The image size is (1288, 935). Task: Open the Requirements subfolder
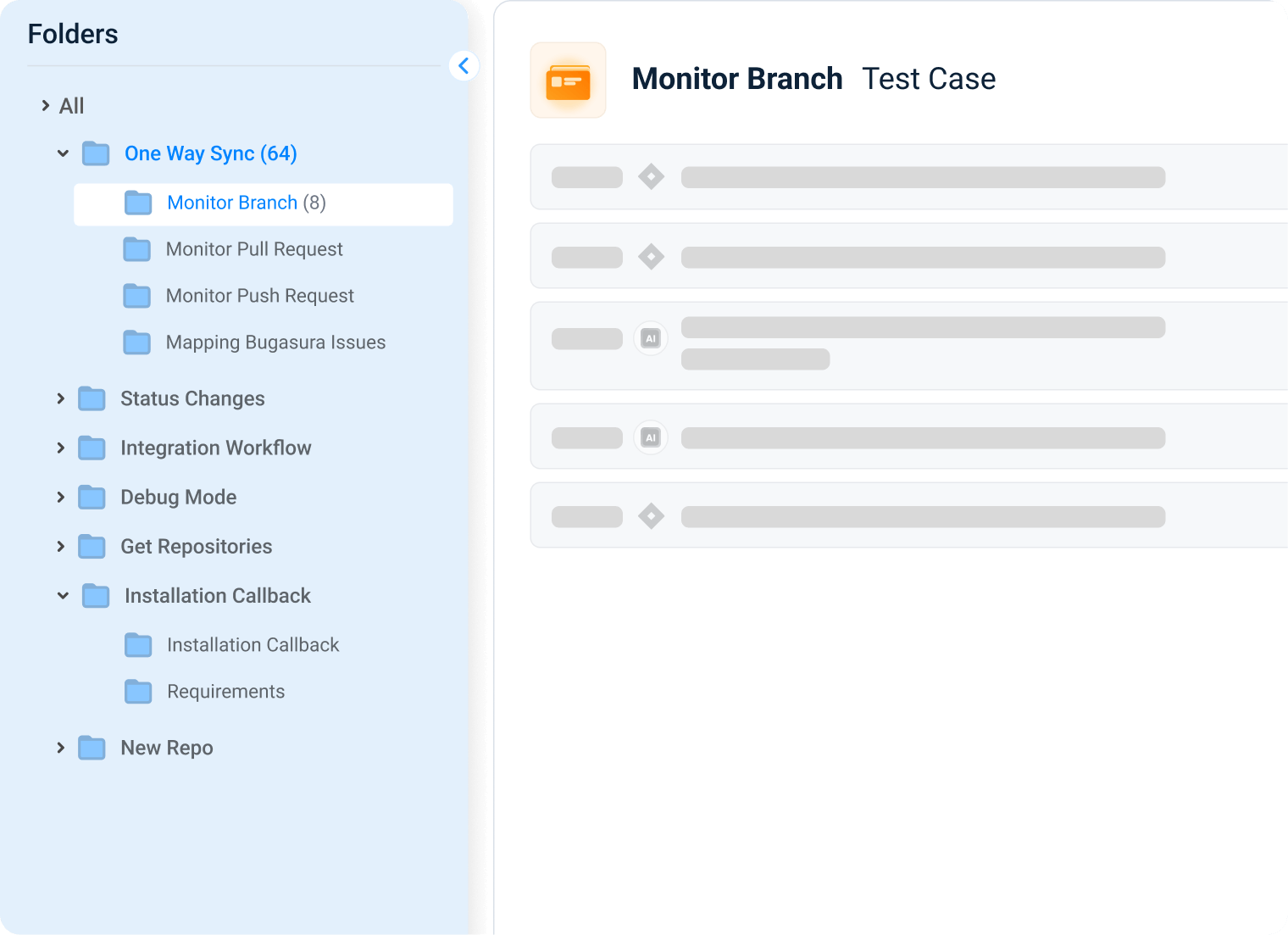[225, 692]
